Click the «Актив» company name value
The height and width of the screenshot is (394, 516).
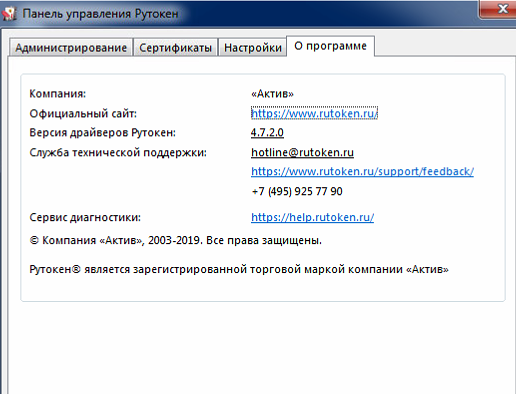(x=272, y=94)
